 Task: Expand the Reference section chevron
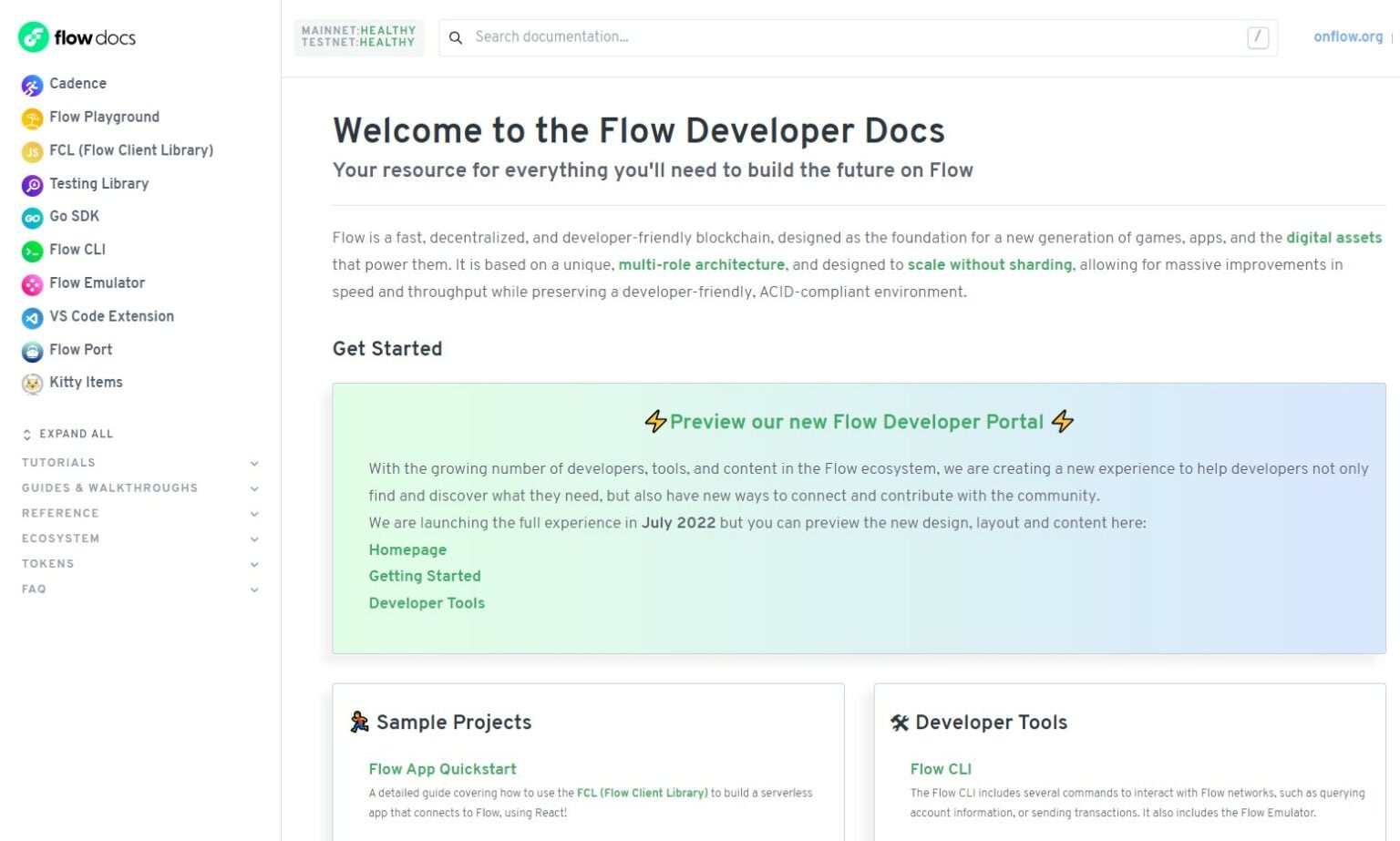coord(254,515)
